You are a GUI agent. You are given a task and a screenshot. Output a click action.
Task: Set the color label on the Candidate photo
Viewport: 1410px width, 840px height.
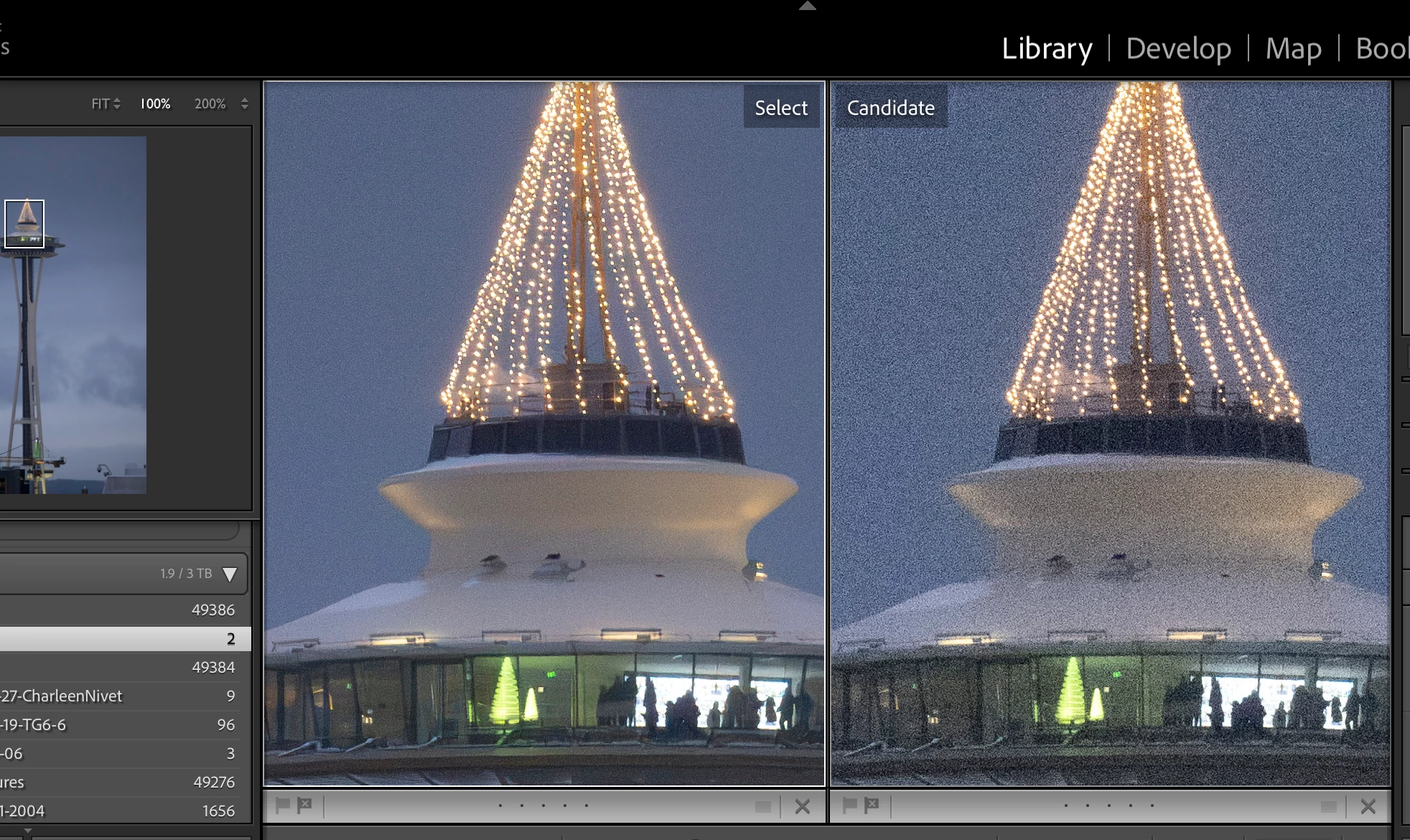click(x=1328, y=806)
